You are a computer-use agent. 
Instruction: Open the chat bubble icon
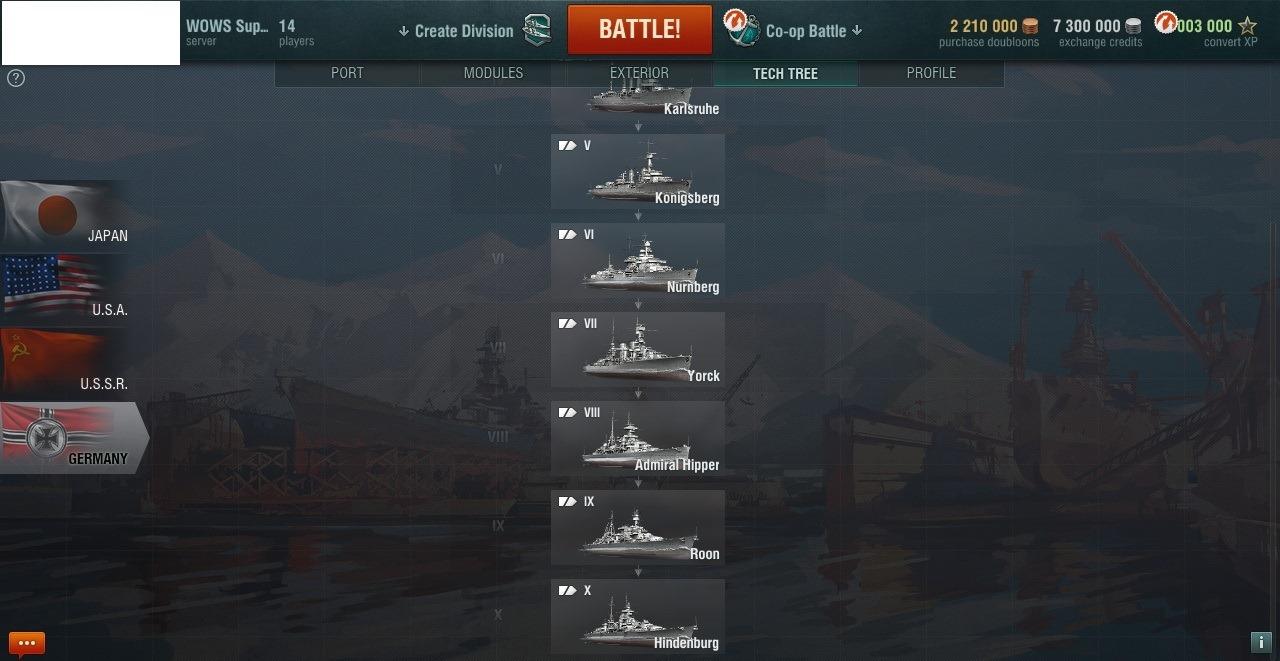26,643
